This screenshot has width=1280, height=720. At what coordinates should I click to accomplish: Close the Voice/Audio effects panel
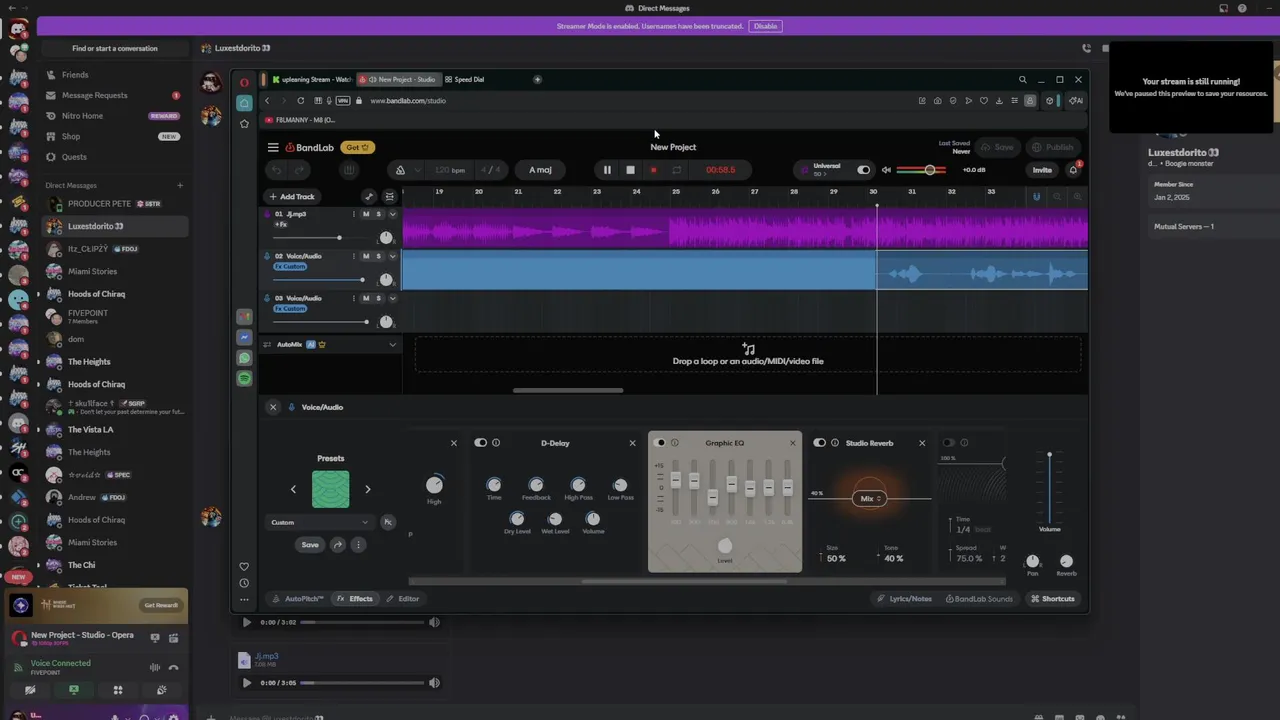273,407
